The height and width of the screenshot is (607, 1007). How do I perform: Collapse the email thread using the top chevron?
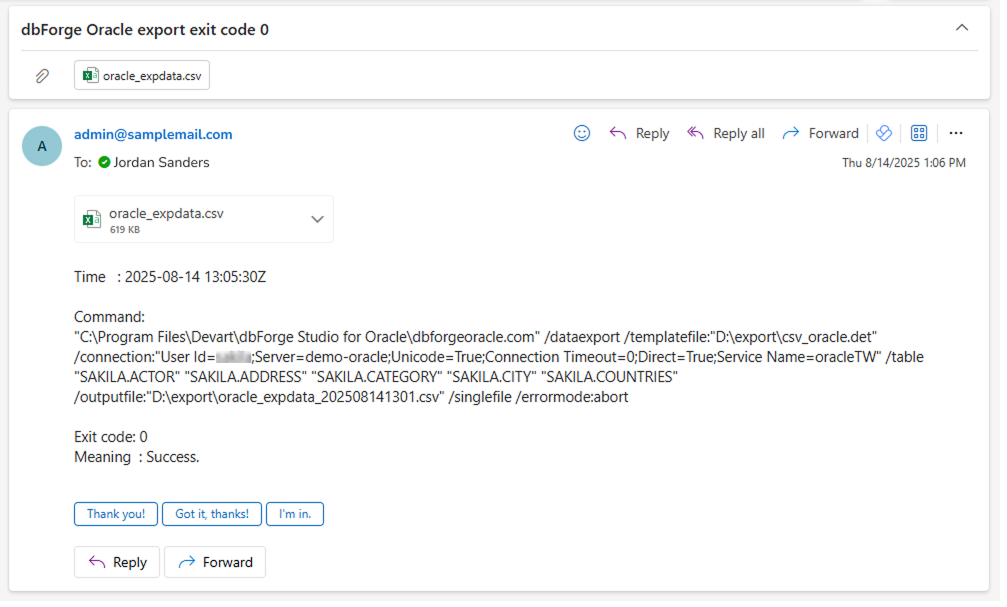pos(962,28)
